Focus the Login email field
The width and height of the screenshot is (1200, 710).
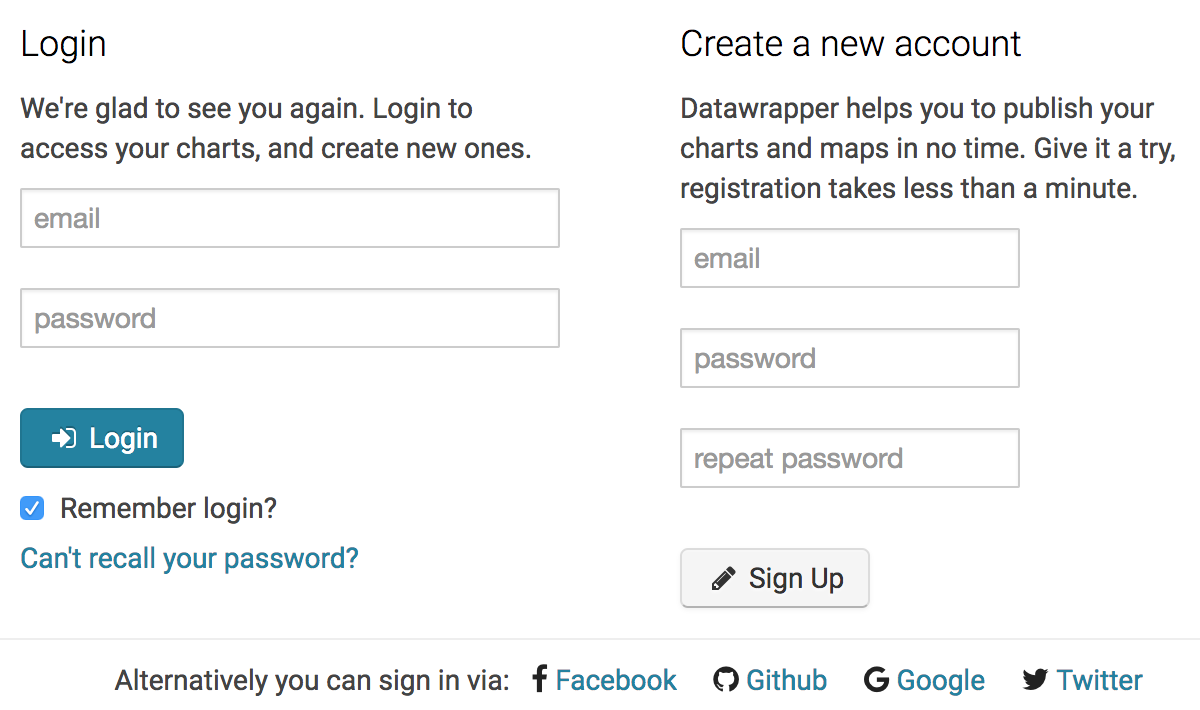click(x=290, y=218)
